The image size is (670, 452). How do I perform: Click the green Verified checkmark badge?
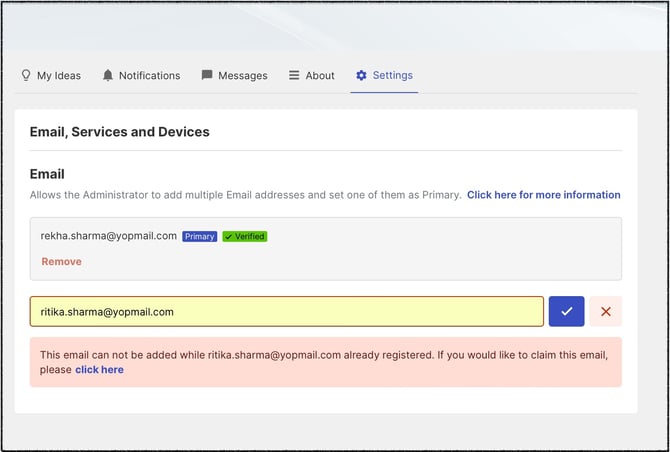245,236
